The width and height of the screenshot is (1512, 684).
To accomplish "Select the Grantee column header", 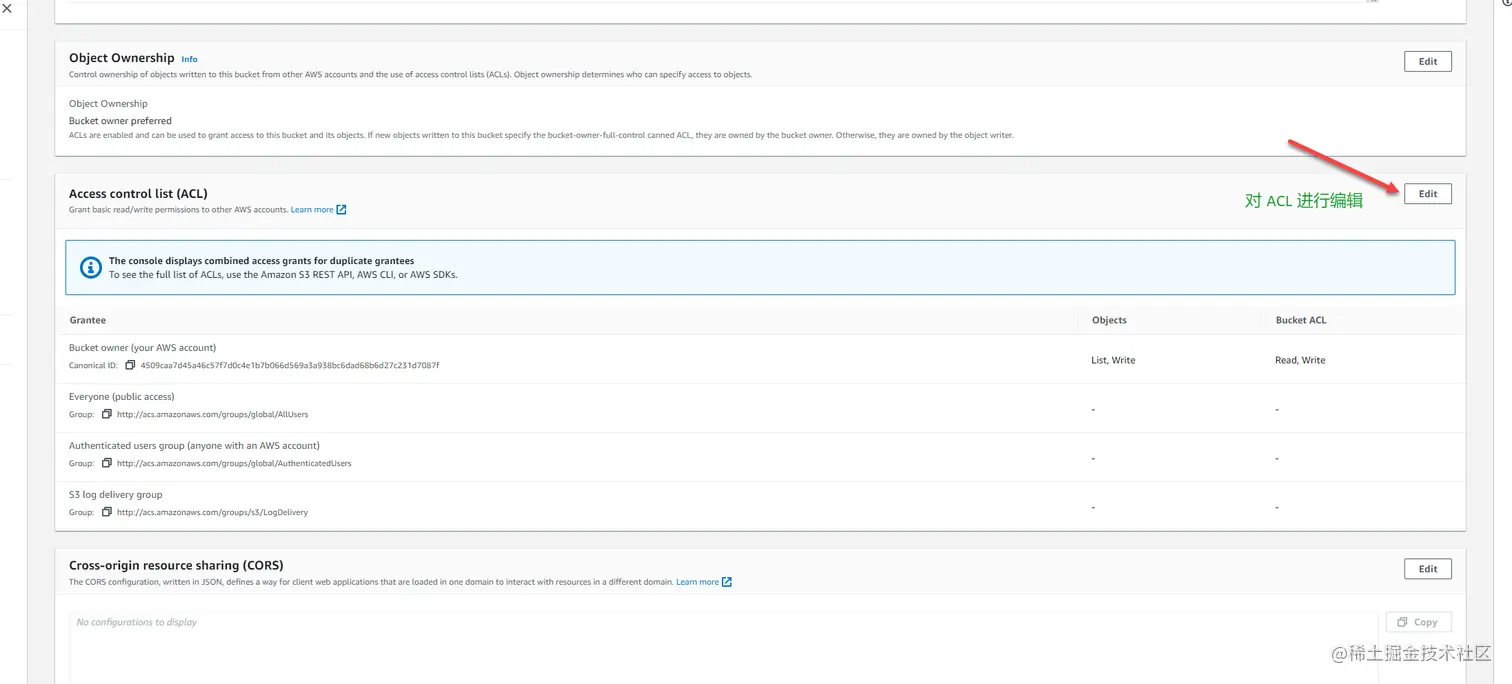I will pyautogui.click(x=87, y=320).
